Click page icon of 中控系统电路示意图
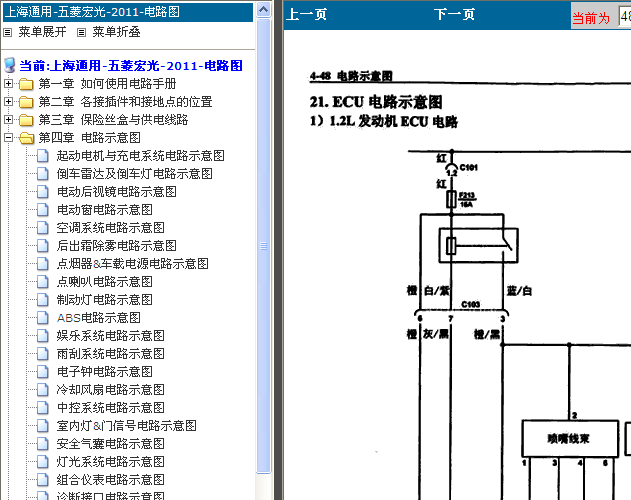Screen dimensions: 631x500 click(43, 408)
